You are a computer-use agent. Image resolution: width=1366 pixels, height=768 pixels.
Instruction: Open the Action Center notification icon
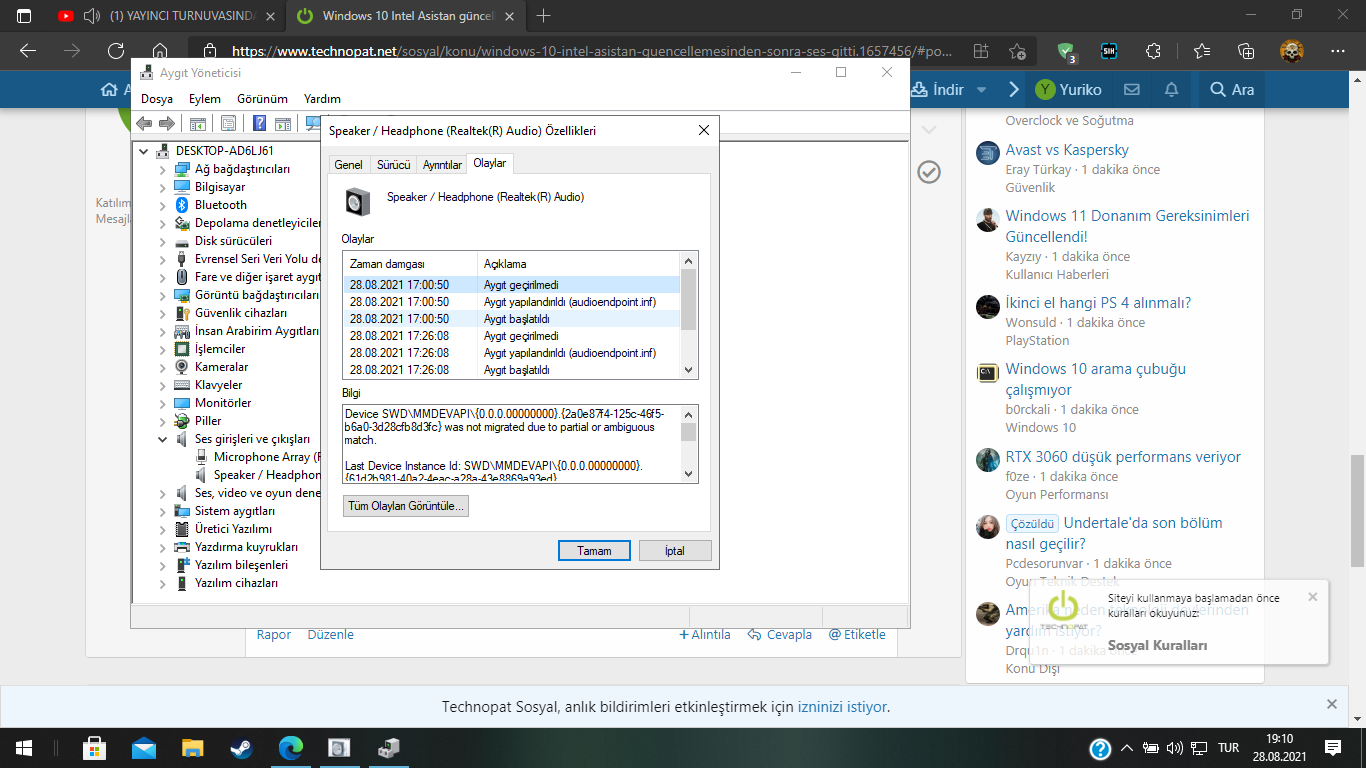click(x=1333, y=748)
